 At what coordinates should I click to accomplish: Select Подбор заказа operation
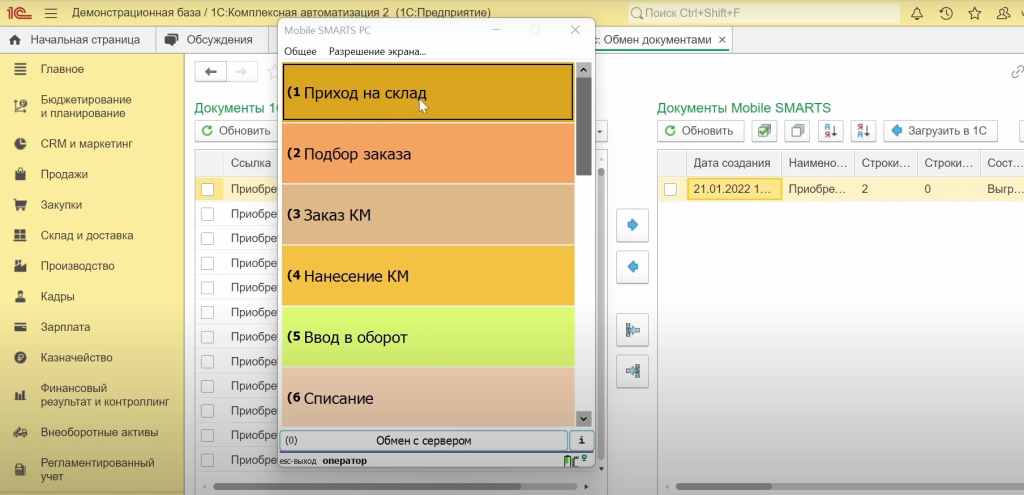[x=428, y=153]
